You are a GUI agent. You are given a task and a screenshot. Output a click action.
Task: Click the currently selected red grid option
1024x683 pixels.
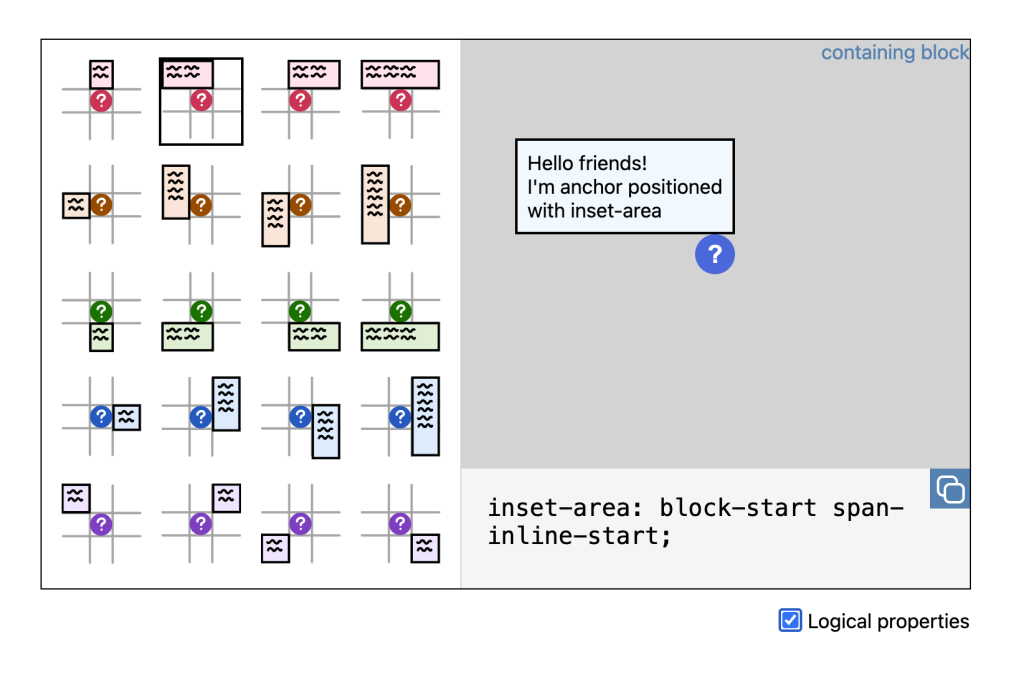tap(201, 99)
